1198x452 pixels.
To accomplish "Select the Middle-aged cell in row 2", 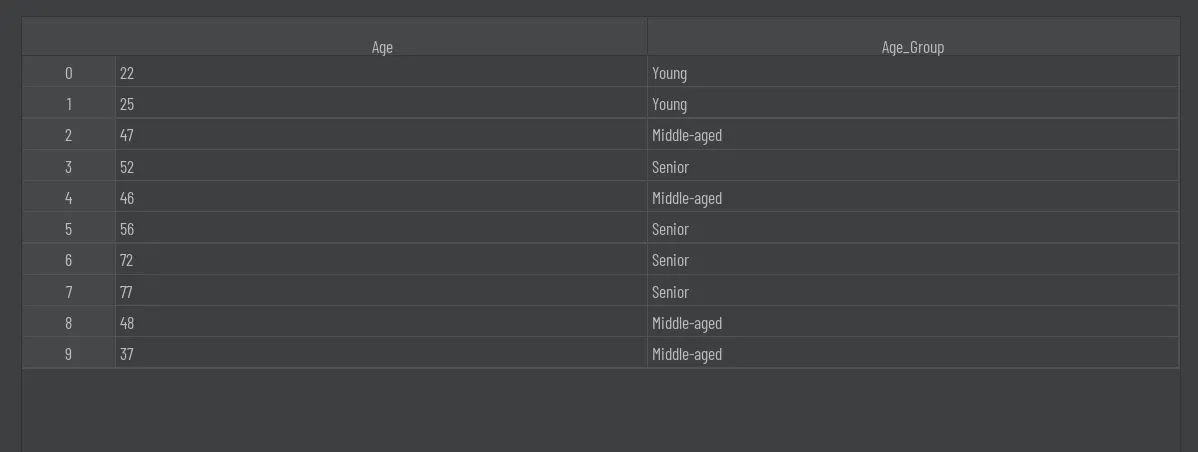I will [687, 135].
